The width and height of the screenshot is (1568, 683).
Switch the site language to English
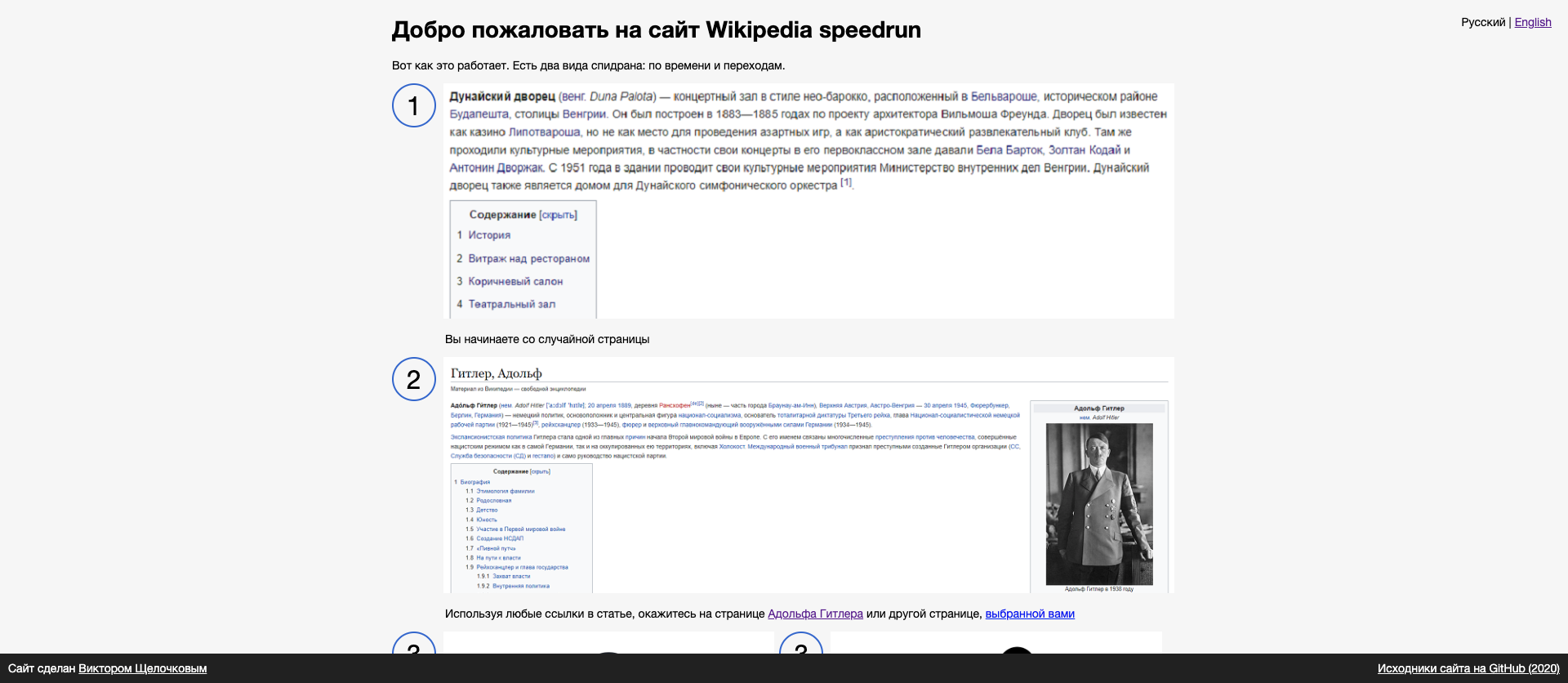click(x=1533, y=22)
